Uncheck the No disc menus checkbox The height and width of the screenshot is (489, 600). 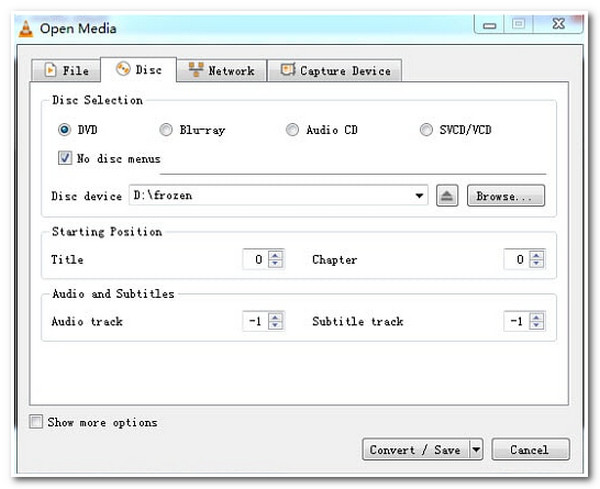(65, 158)
